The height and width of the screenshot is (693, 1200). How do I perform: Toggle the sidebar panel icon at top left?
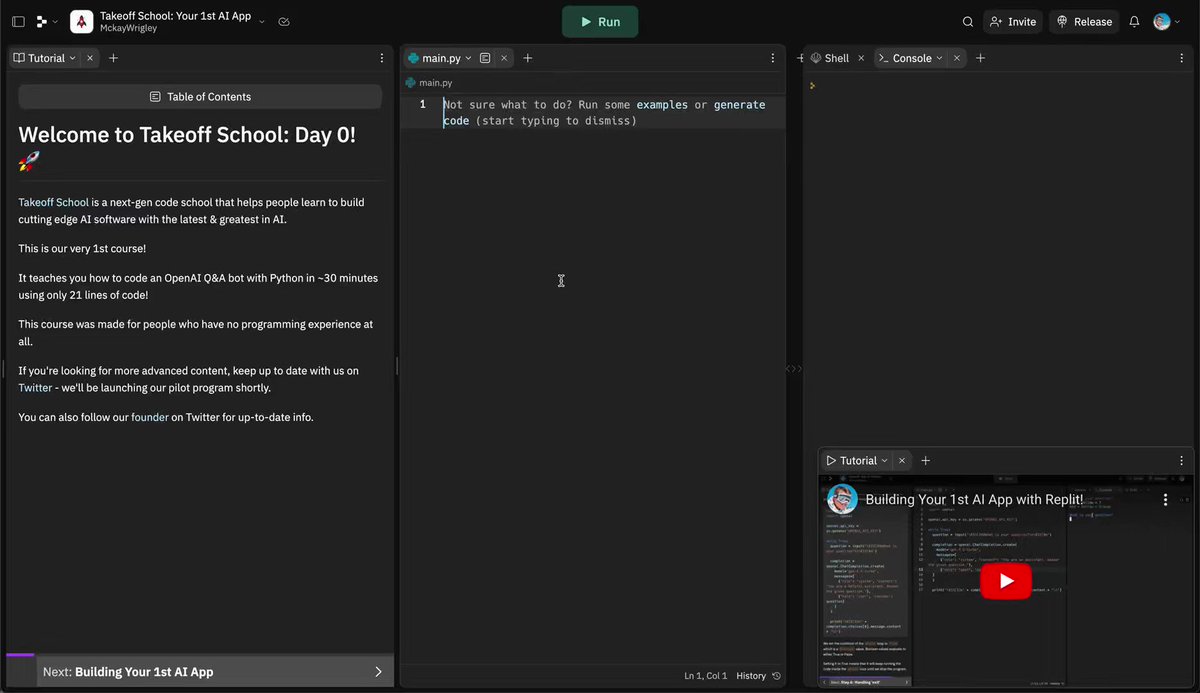click(x=18, y=21)
